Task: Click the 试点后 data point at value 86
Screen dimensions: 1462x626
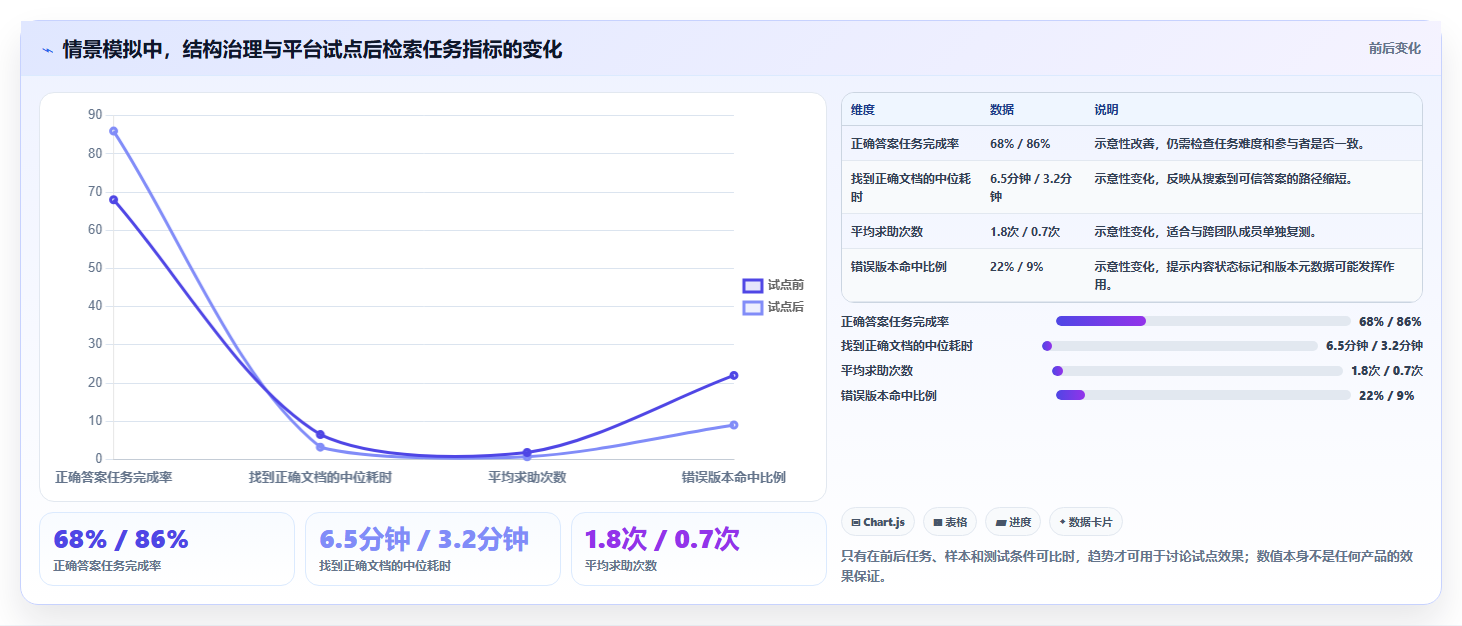Action: point(113,131)
